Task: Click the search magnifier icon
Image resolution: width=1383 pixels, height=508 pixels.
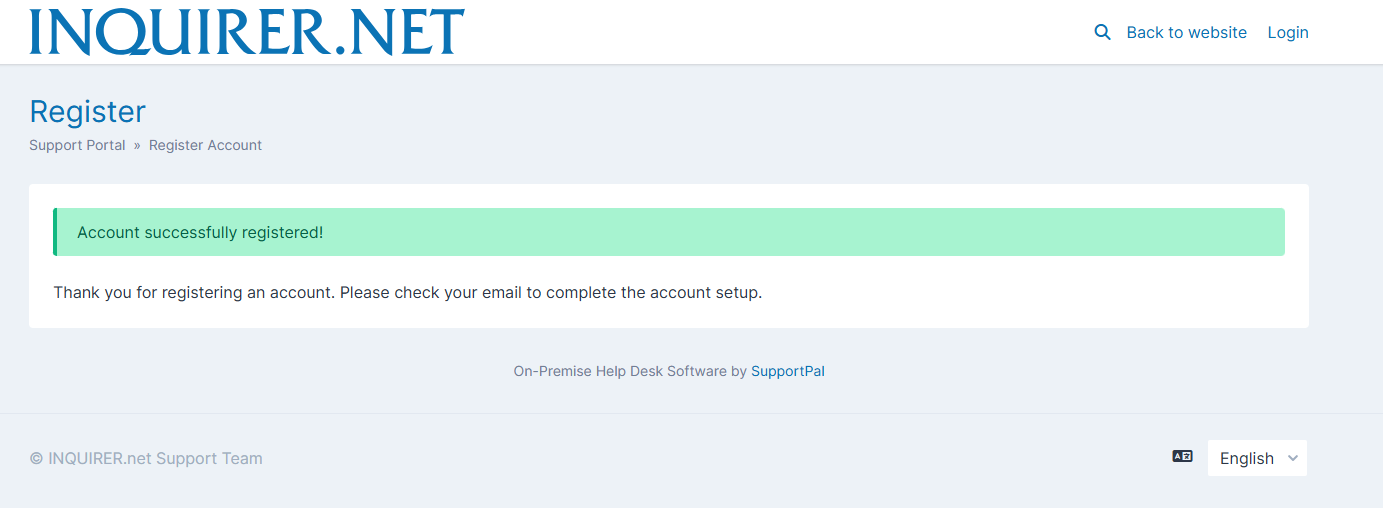Action: tap(1103, 32)
